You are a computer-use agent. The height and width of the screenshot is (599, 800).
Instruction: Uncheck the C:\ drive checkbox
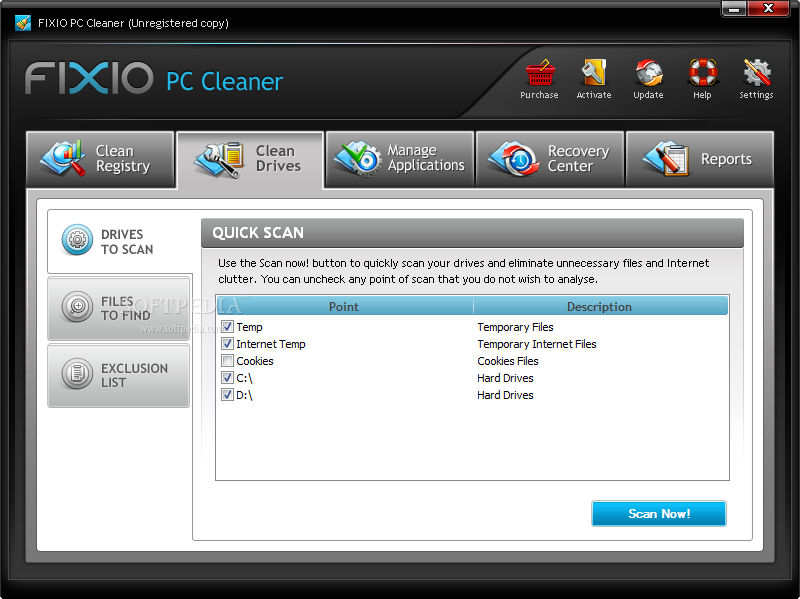coord(228,378)
